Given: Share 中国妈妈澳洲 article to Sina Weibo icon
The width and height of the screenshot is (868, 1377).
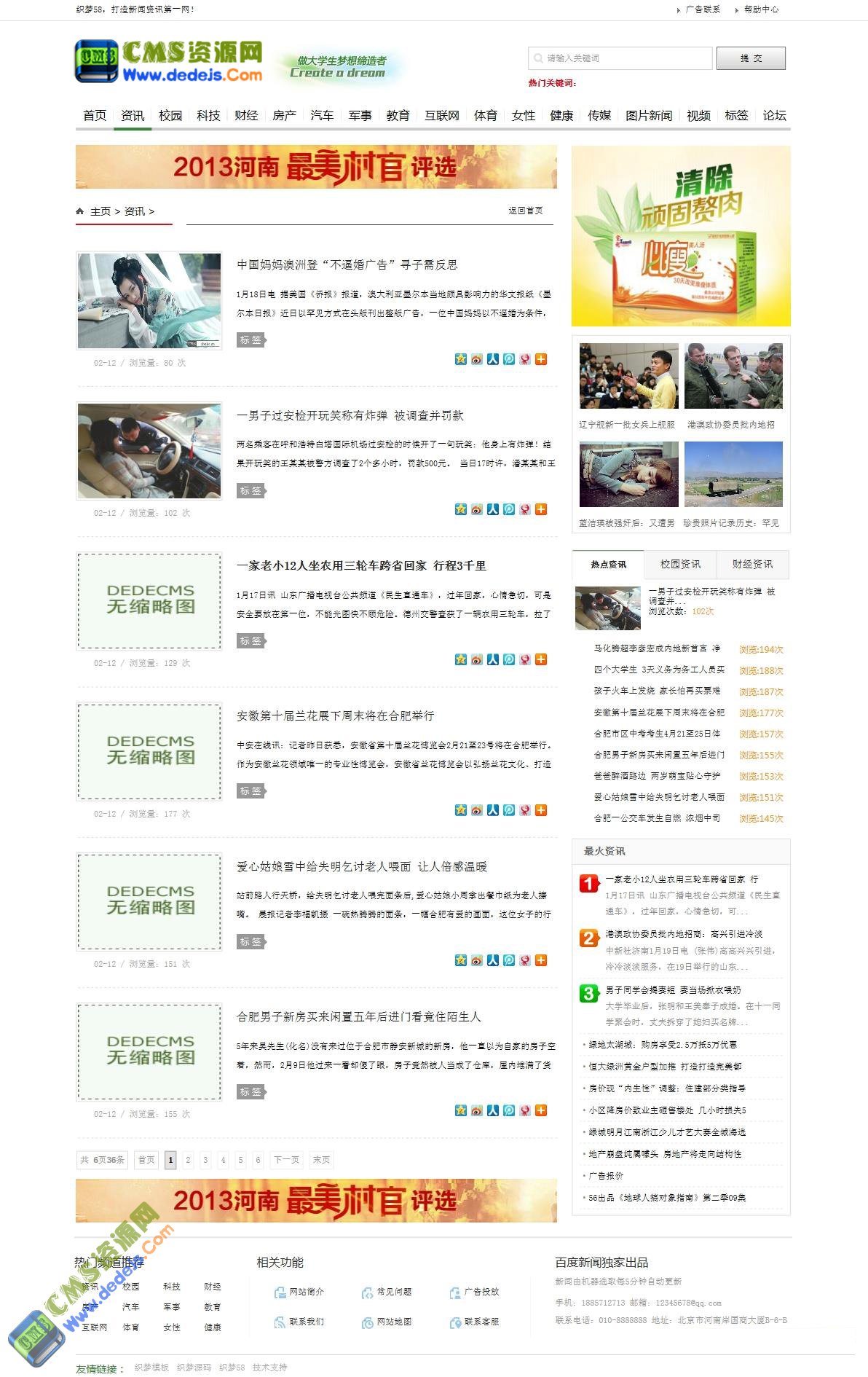Looking at the screenshot, I should [x=476, y=358].
